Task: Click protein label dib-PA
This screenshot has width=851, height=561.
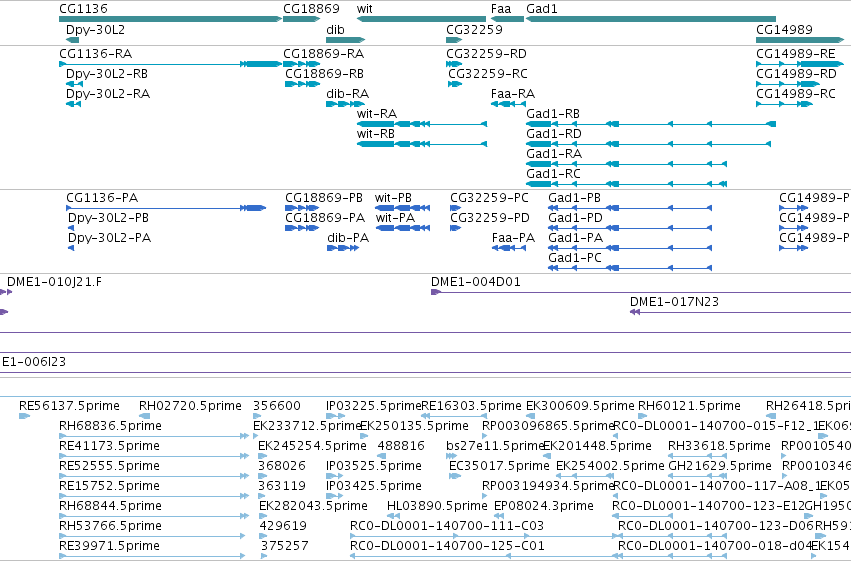Action: [x=348, y=238]
